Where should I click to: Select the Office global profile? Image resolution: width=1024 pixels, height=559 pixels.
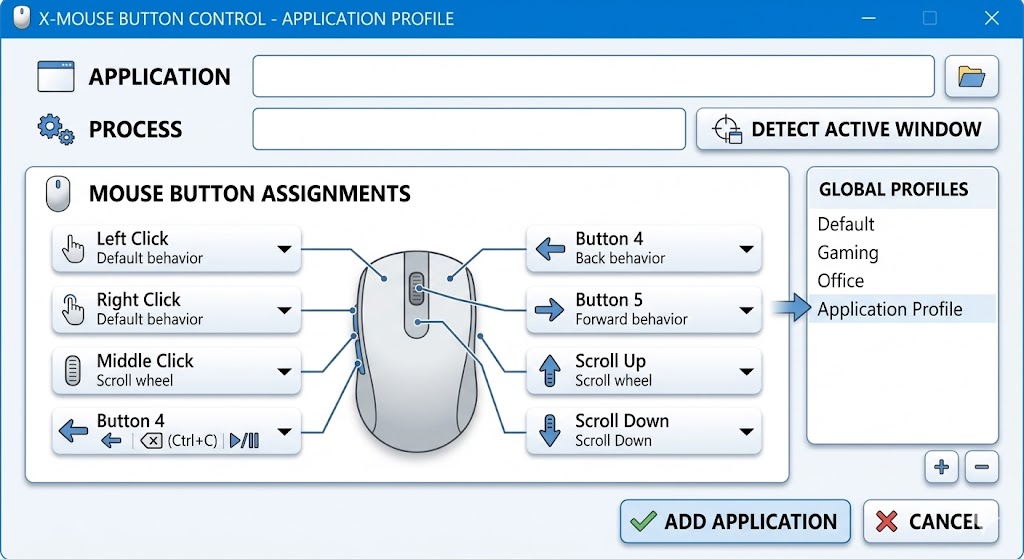(840, 281)
